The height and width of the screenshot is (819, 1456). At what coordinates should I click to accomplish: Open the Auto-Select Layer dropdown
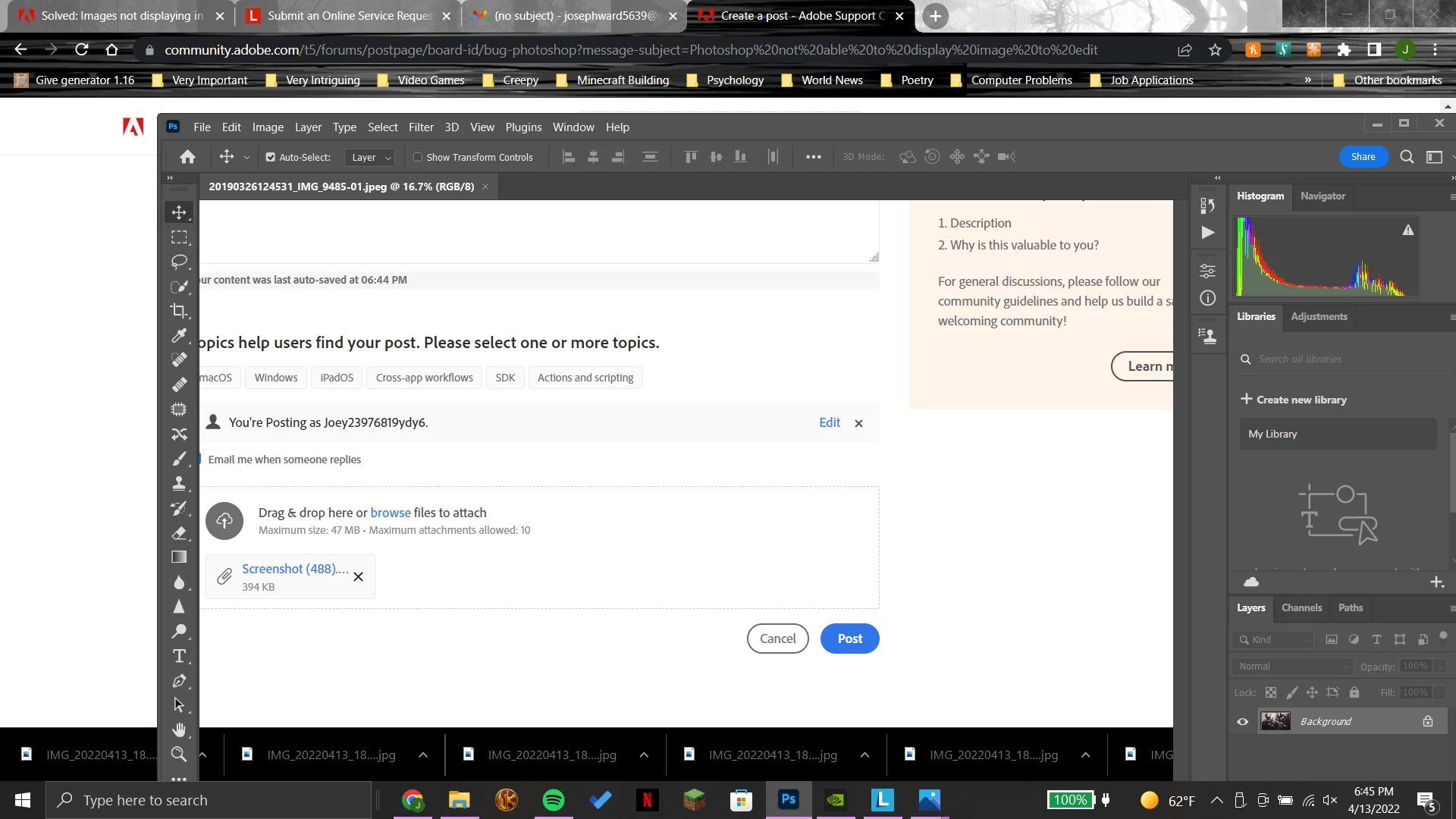click(x=371, y=158)
